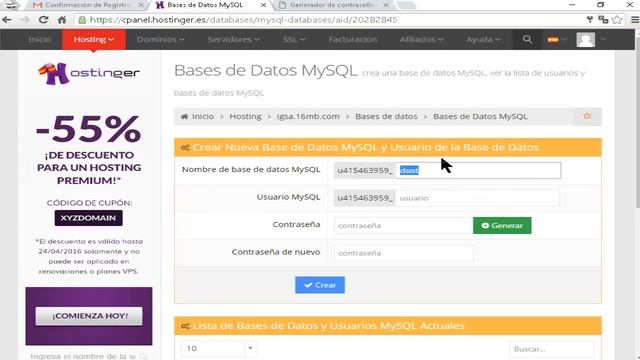Focus the Usuario MySQL input field

(478, 198)
